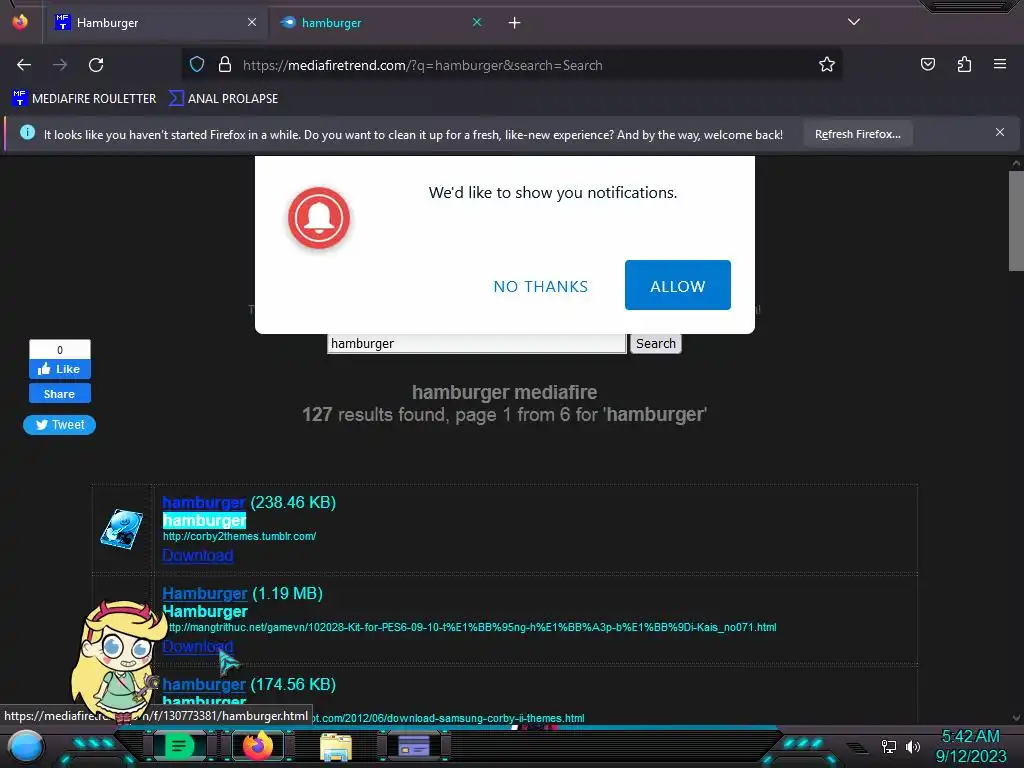
Task: Switch to the lowercase hamburger tab
Action: tap(381, 23)
